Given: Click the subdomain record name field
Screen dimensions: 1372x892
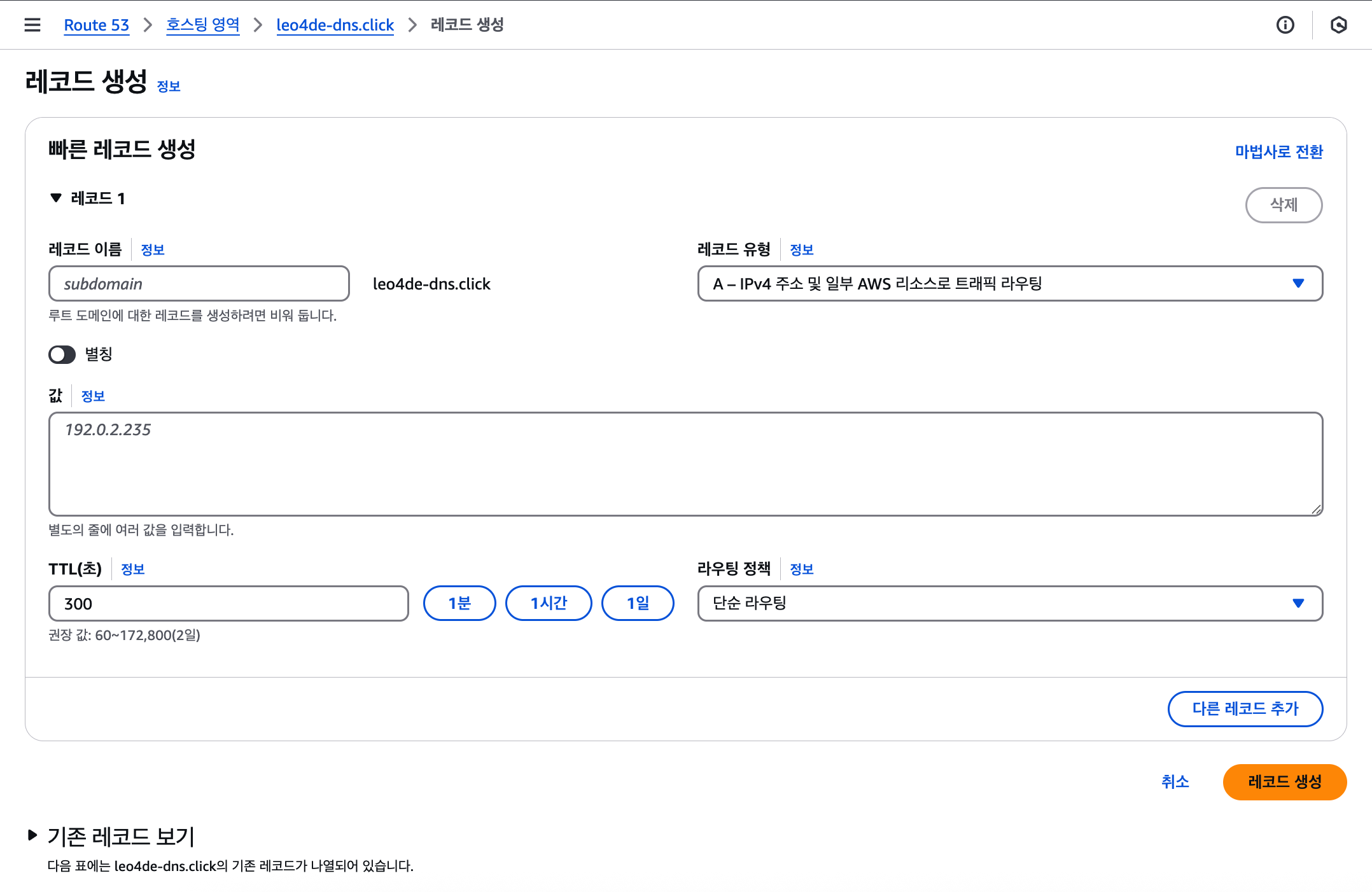Looking at the screenshot, I should pos(199,284).
